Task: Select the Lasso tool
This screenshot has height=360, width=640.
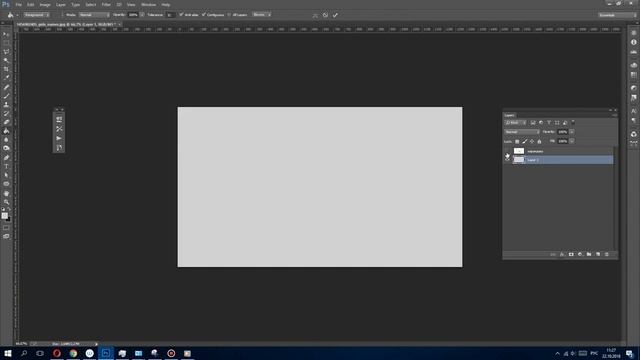Action: coord(6,52)
